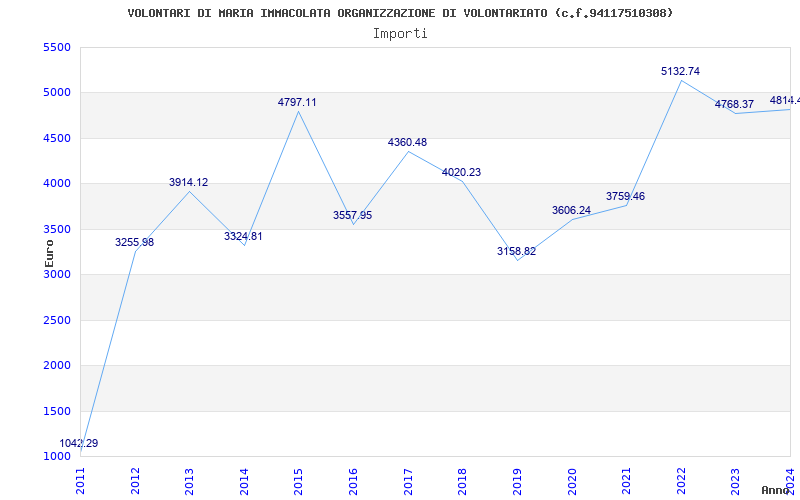Click the 3606.24 data label
Image resolution: width=800 pixels, height=500 pixels.
(x=571, y=210)
